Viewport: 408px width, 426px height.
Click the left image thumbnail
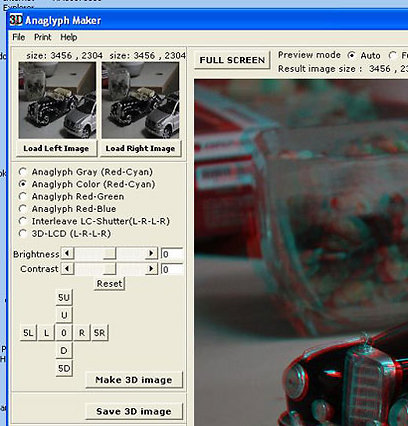click(x=57, y=100)
